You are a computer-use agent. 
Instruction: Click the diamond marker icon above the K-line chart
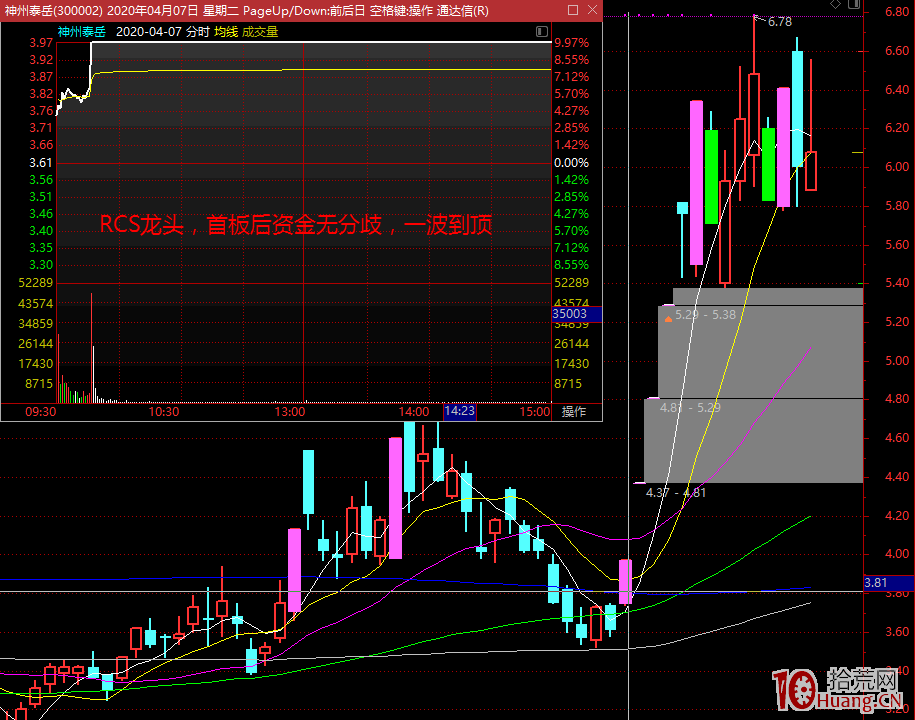pyautogui.click(x=836, y=4)
